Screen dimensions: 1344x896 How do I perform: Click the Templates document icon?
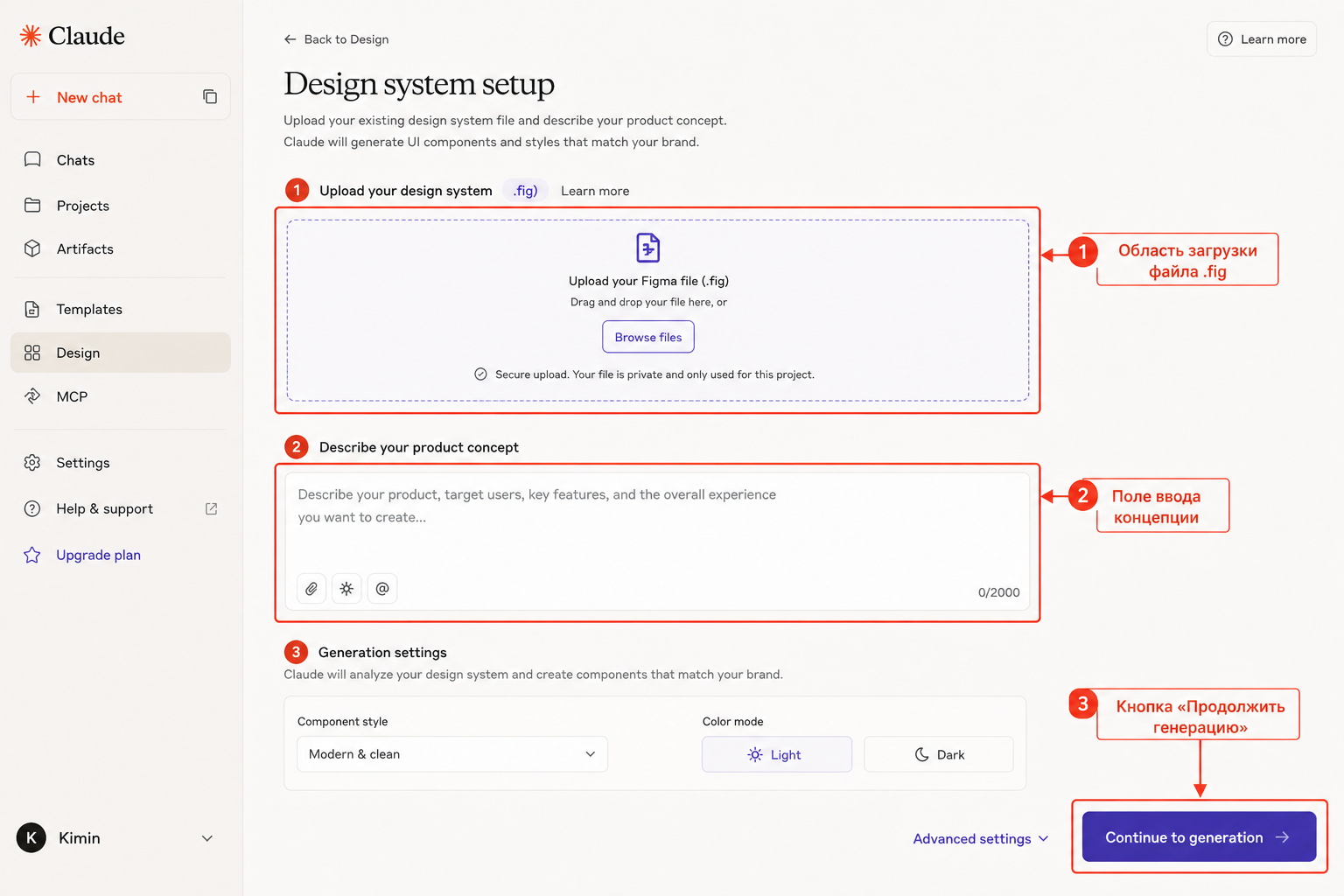tap(32, 309)
